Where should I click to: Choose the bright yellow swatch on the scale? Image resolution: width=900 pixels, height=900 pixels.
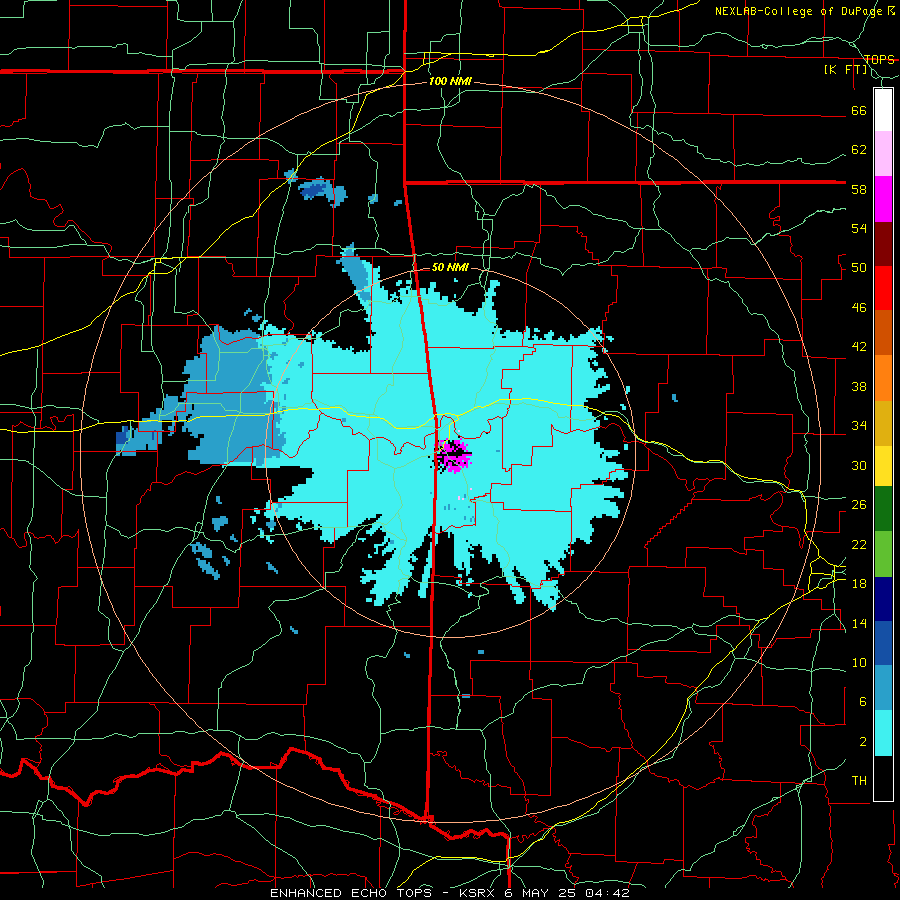(883, 466)
